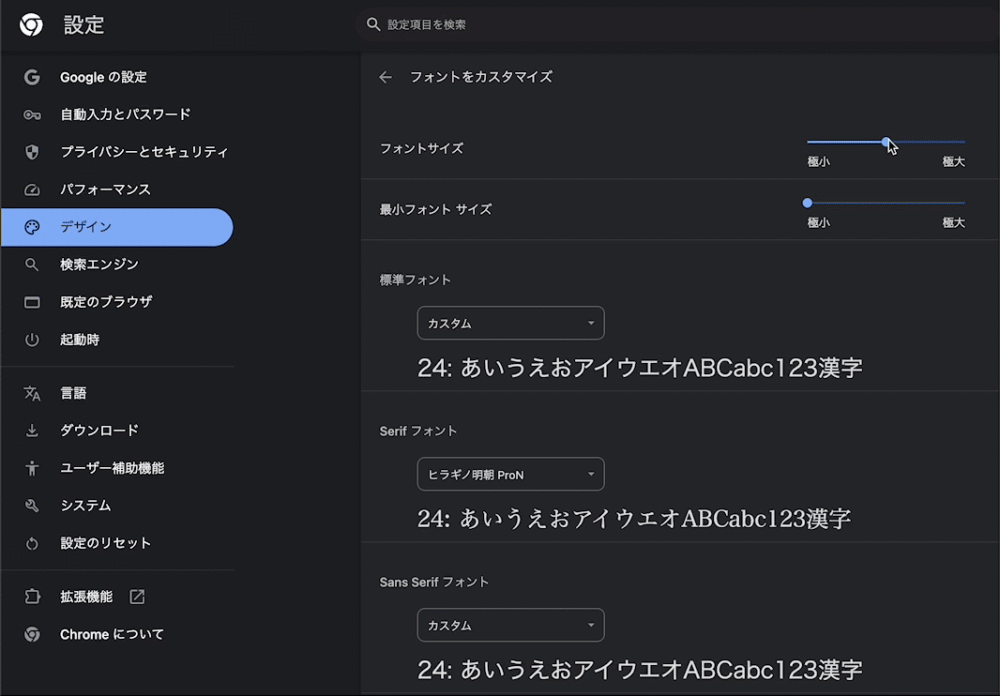Select the palette icon for デザイン

(x=30, y=227)
